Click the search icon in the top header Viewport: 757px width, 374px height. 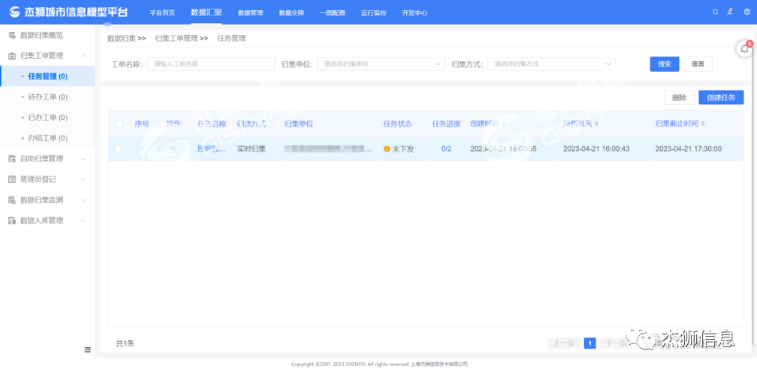tap(715, 13)
